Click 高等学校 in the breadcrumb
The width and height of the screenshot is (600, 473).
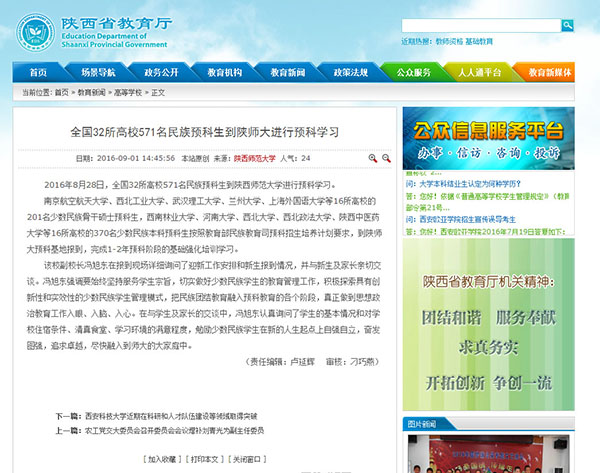pos(129,92)
